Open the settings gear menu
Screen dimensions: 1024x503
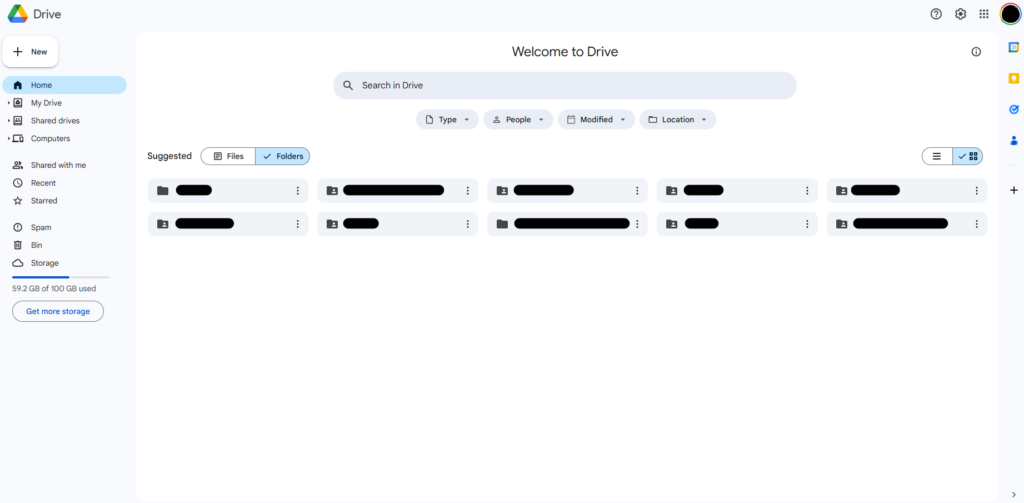point(960,14)
